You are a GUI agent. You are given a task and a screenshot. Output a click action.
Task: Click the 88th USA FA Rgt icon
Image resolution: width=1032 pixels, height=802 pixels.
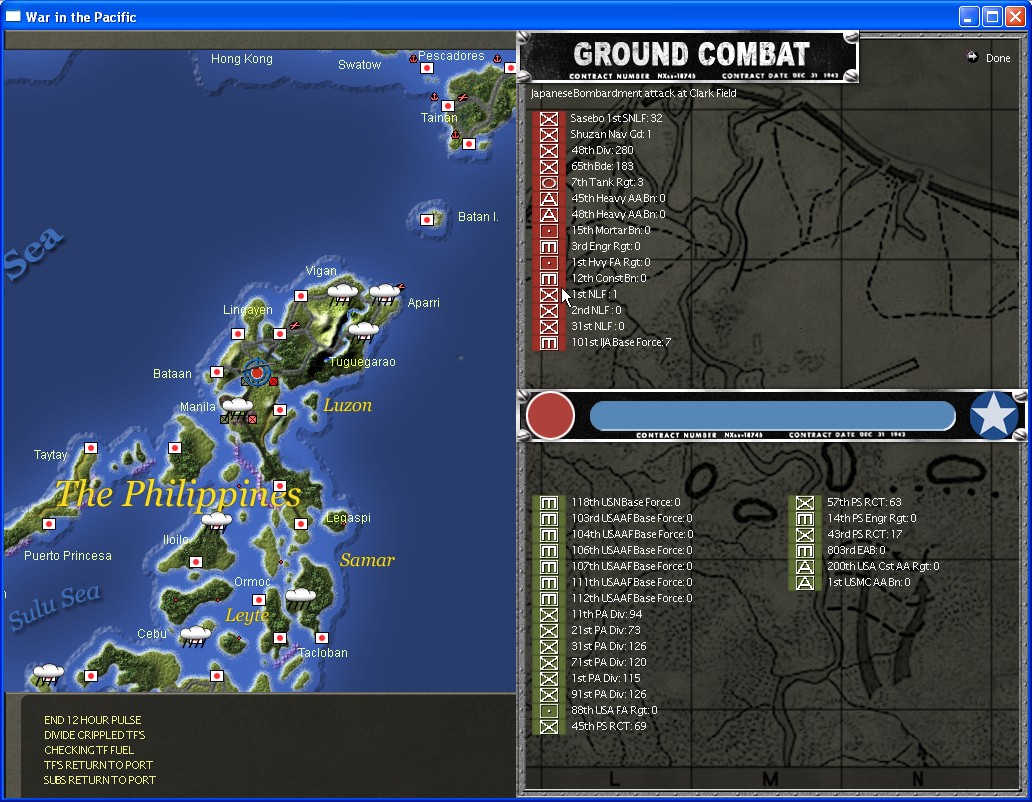click(549, 711)
